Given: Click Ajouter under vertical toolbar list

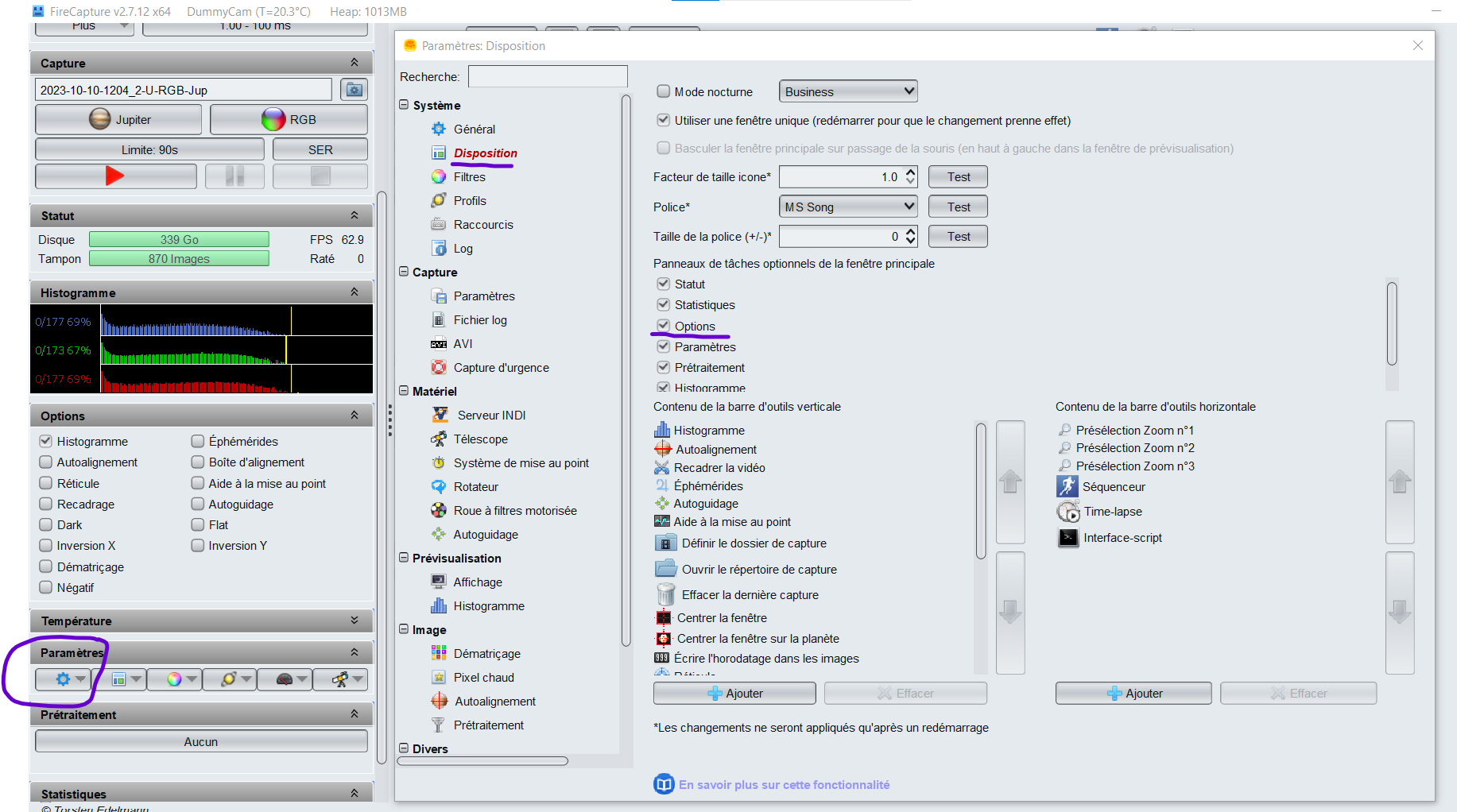Looking at the screenshot, I should tap(734, 694).
